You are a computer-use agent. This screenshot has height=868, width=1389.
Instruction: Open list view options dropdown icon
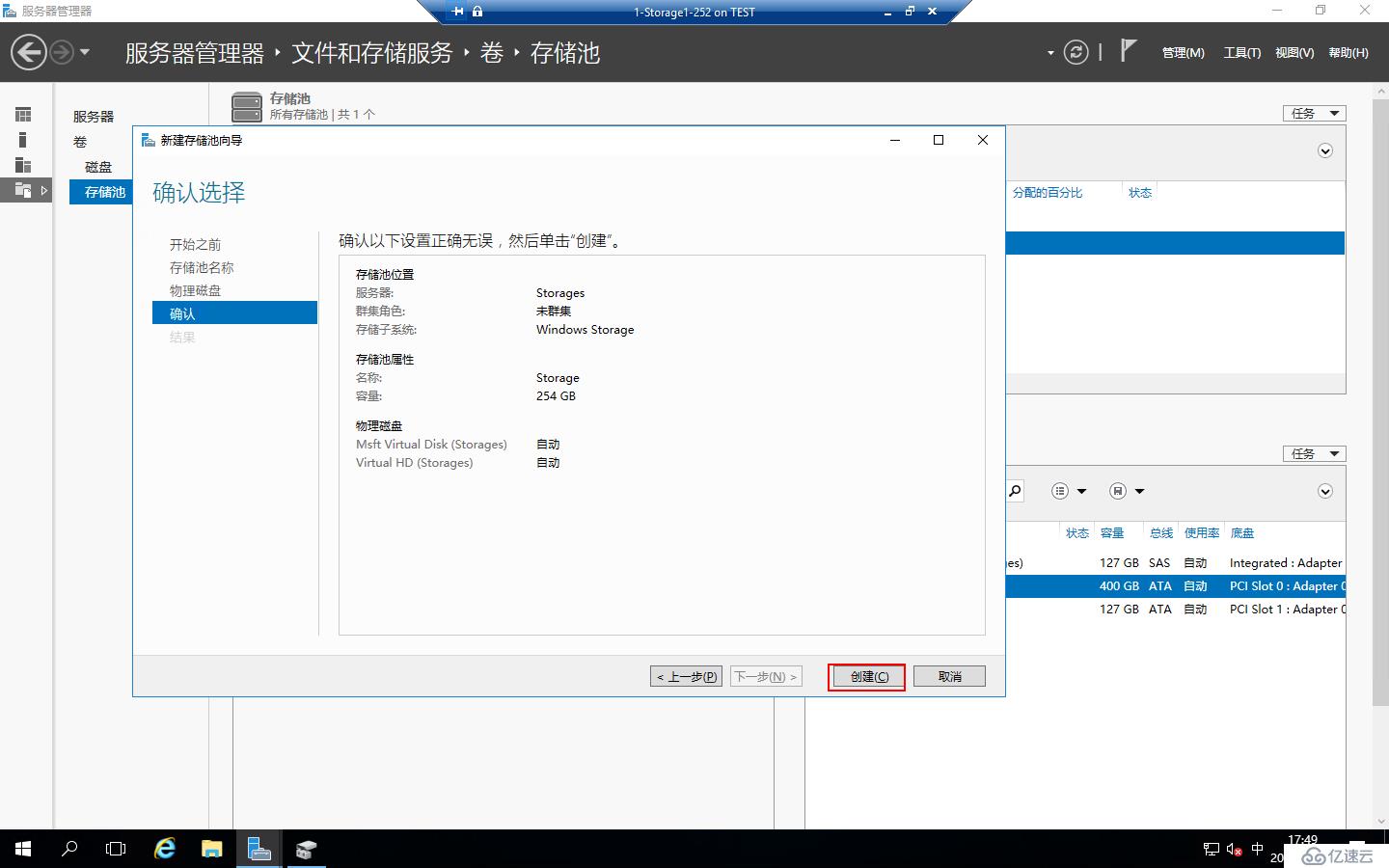1069,491
